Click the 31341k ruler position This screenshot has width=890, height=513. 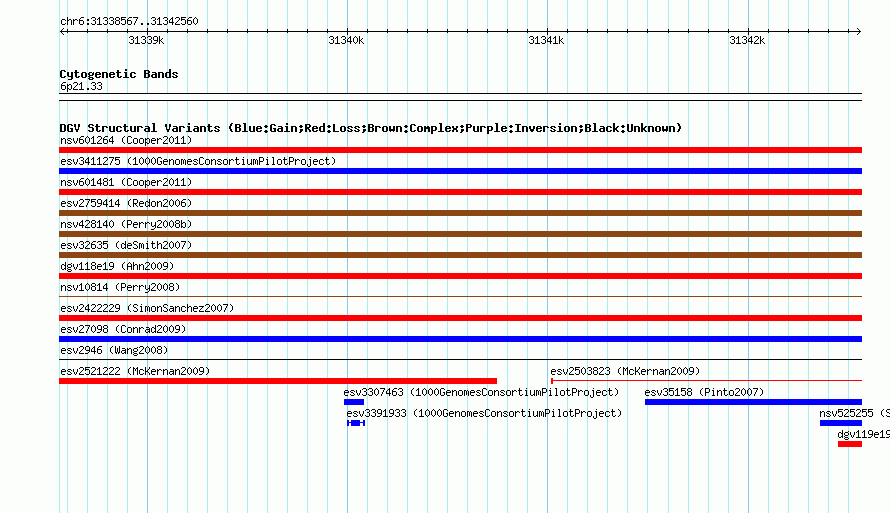click(546, 40)
